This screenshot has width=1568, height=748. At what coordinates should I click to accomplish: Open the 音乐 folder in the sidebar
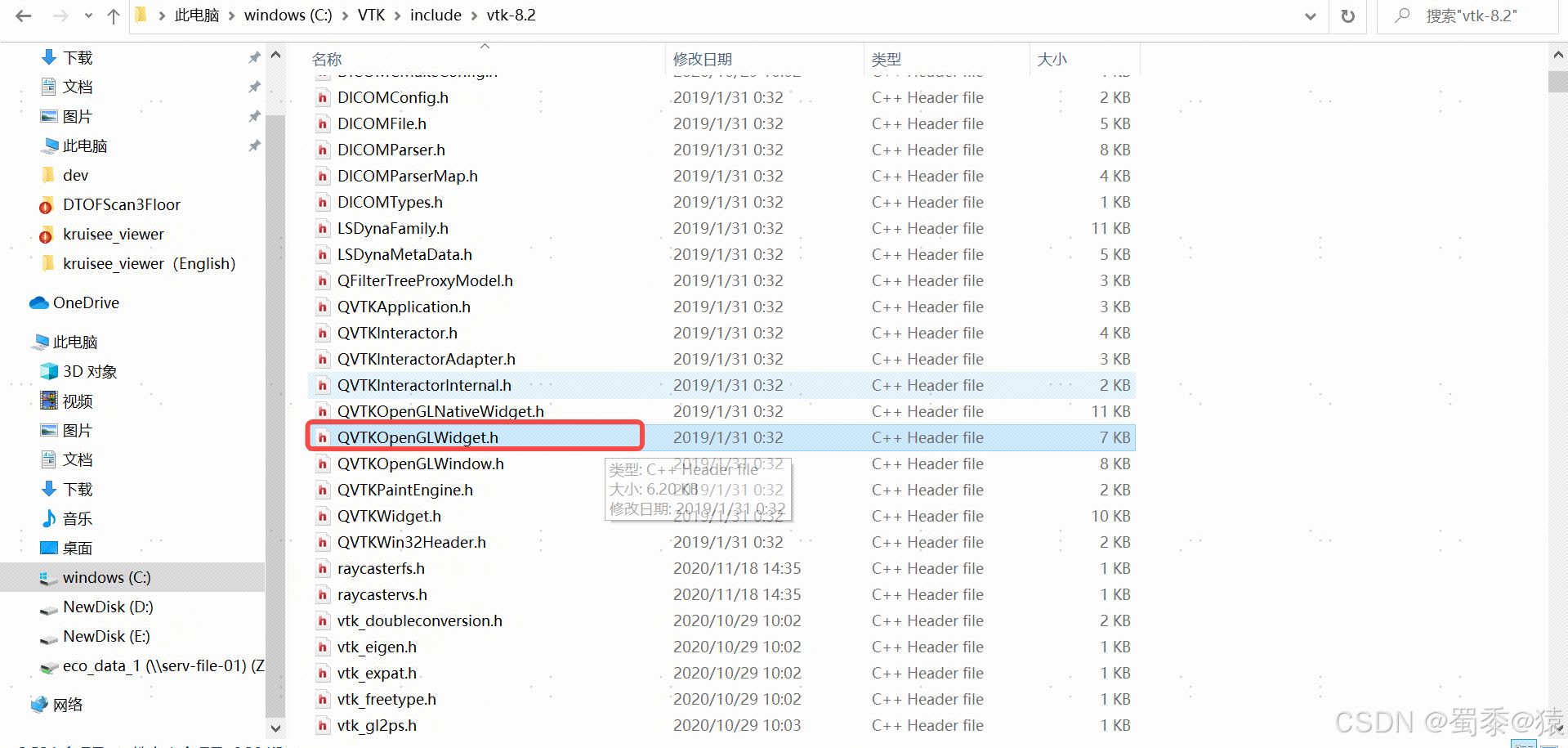[x=77, y=518]
